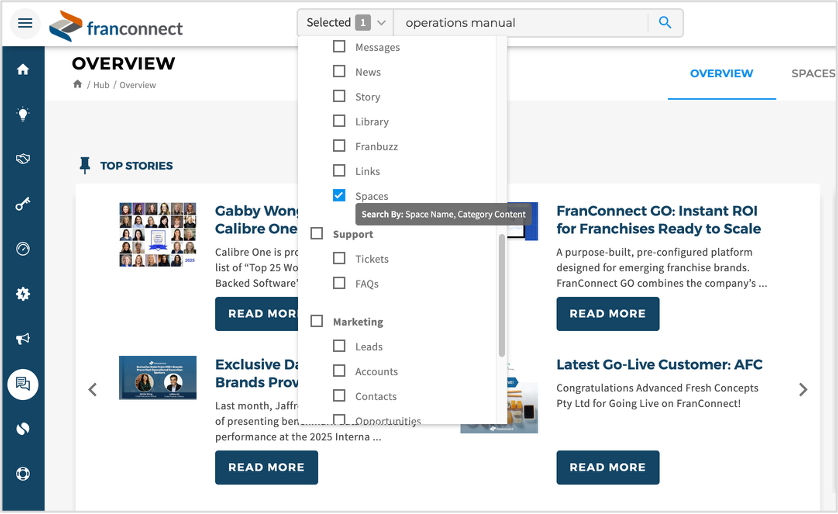Viewport: 838px width, 514px height.
Task: Click the handshake icon in sidebar
Action: 23,159
